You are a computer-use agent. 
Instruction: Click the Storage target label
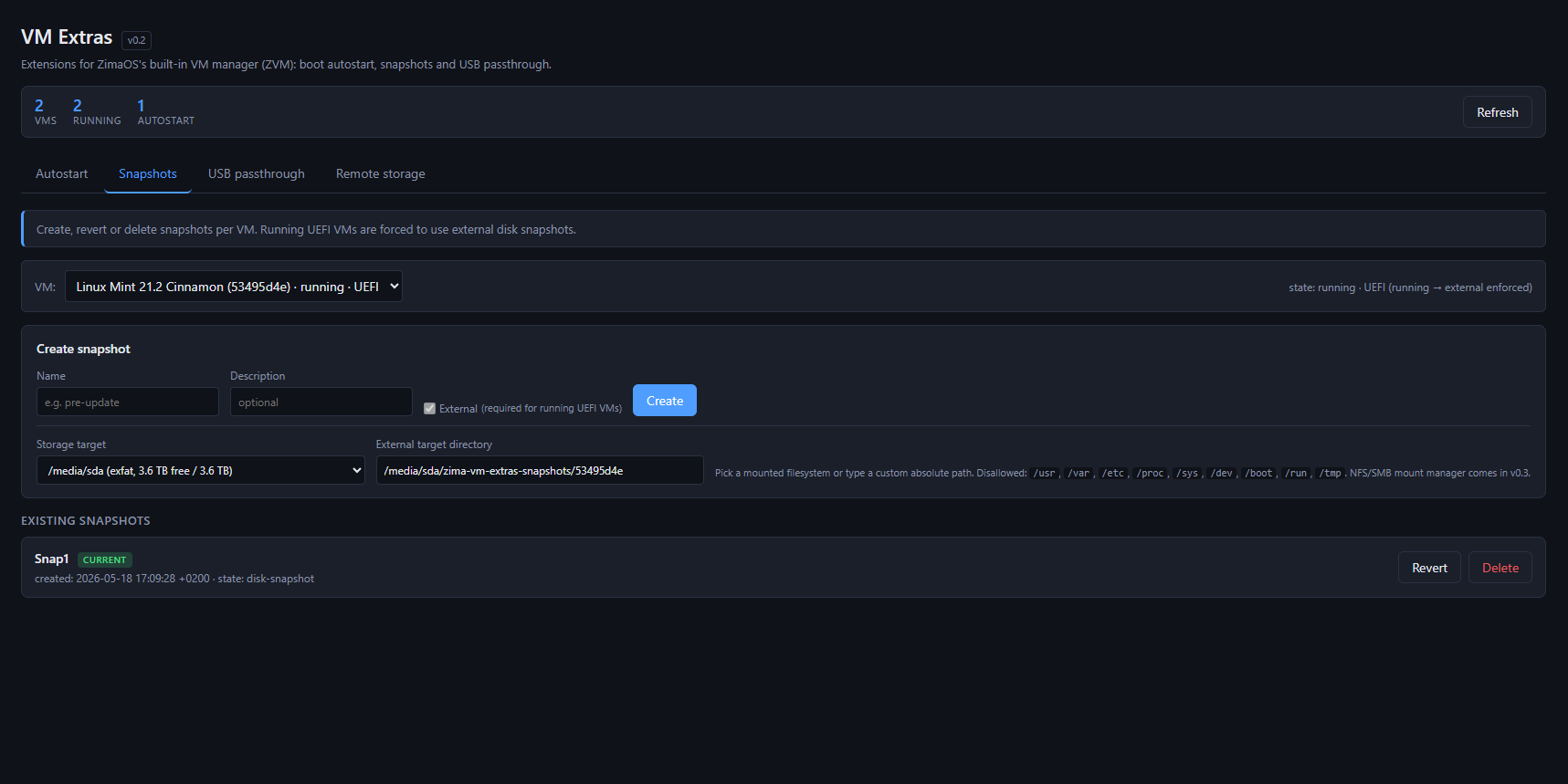71,444
